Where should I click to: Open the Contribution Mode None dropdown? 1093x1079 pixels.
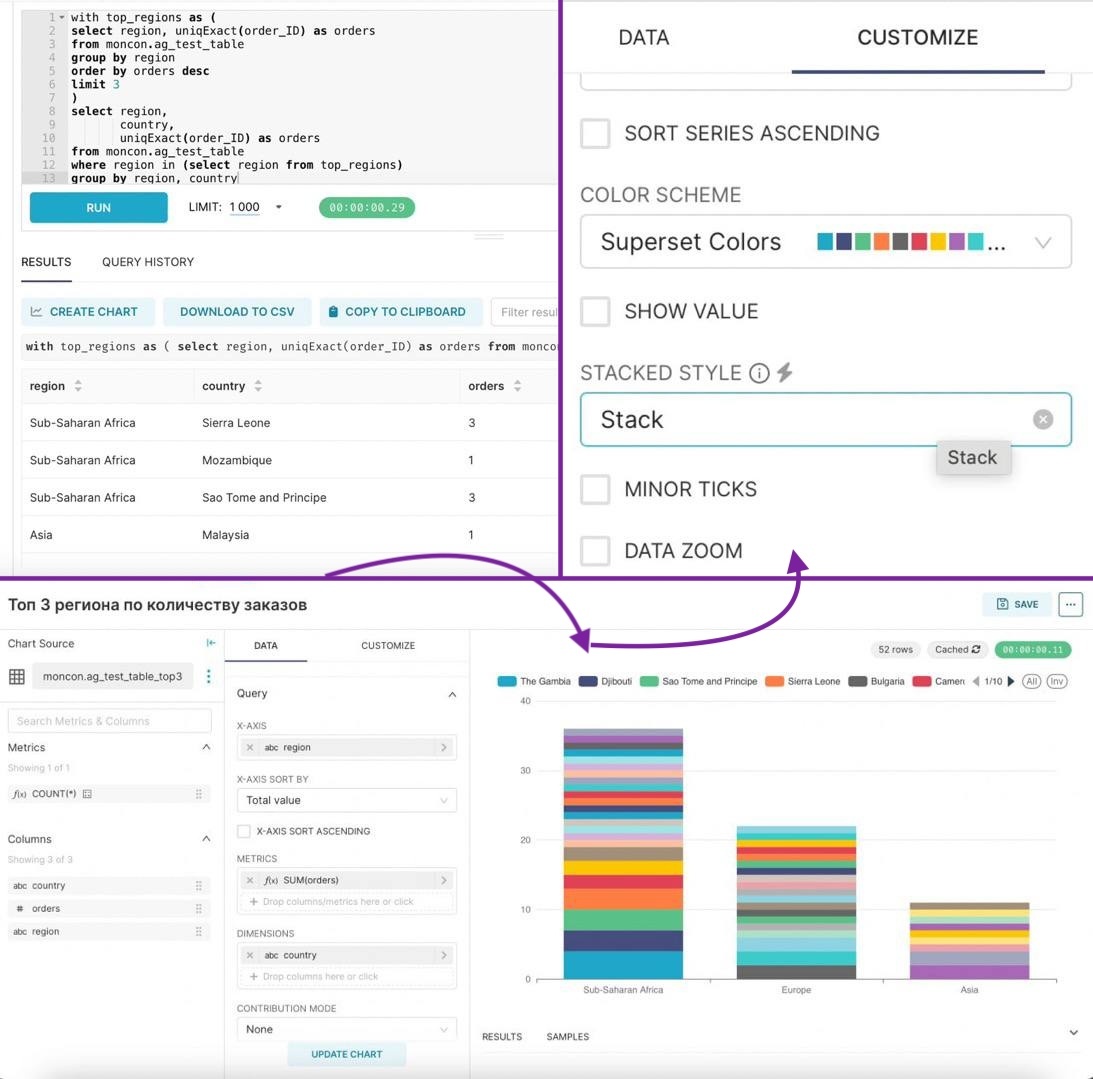[x=346, y=1030]
